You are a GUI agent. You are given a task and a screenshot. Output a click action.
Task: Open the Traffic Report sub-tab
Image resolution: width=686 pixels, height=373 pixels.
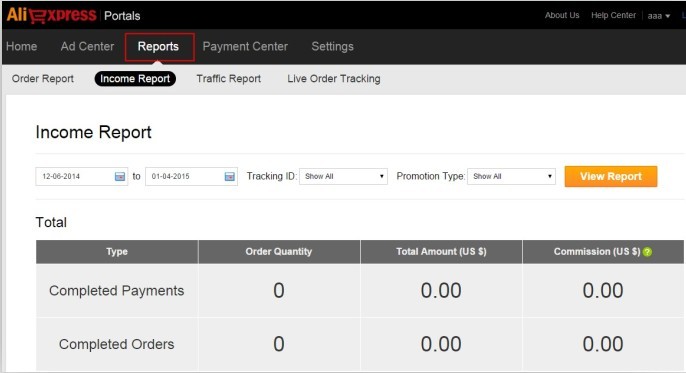tap(228, 79)
